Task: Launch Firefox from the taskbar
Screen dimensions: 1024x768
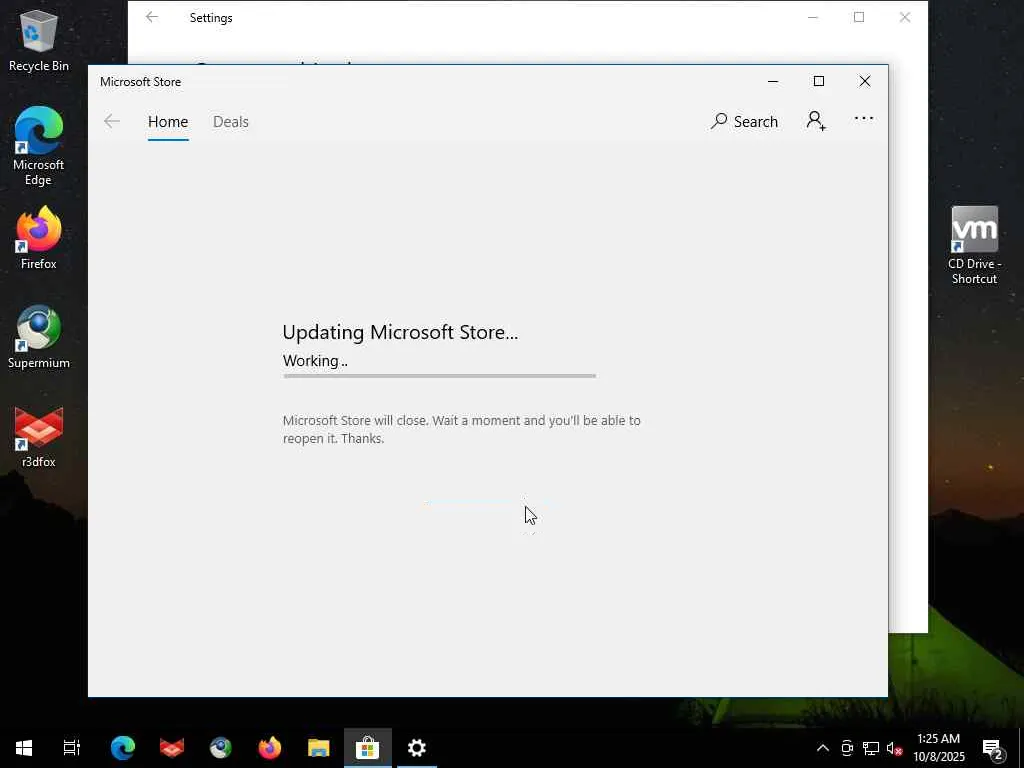Action: click(270, 748)
